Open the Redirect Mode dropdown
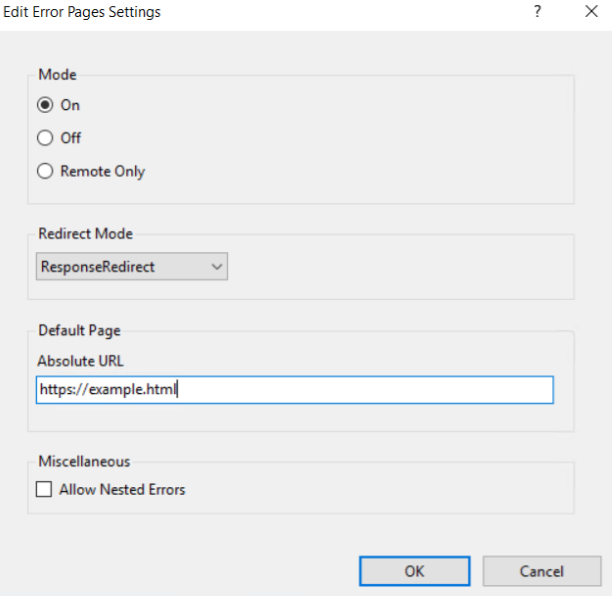The width and height of the screenshot is (612, 596). pyautogui.click(x=131, y=267)
